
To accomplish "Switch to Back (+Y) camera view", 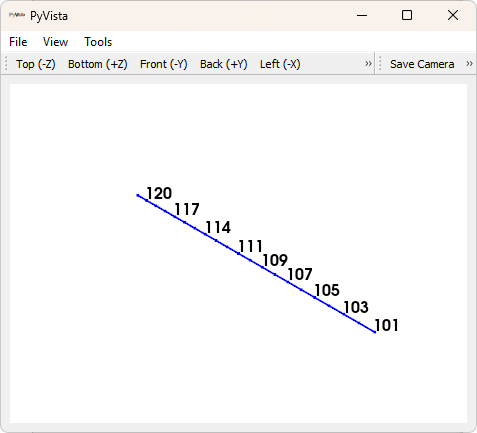I will (x=224, y=64).
